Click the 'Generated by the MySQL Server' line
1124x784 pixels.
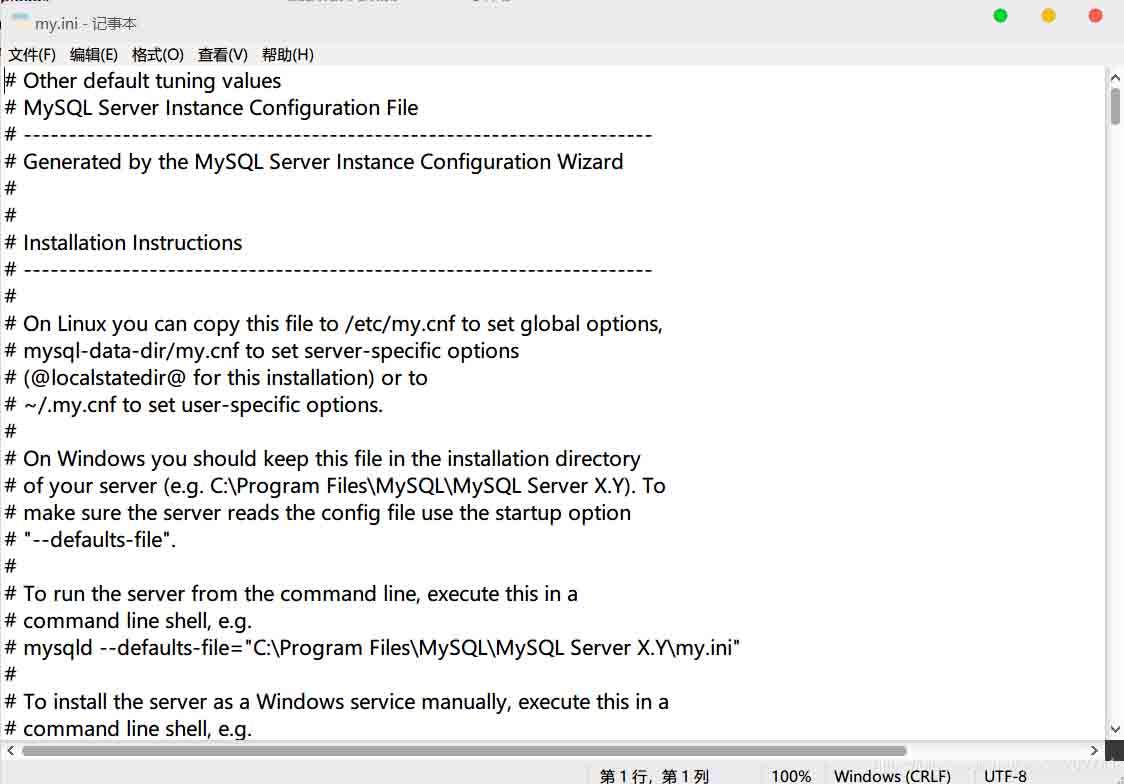point(314,162)
